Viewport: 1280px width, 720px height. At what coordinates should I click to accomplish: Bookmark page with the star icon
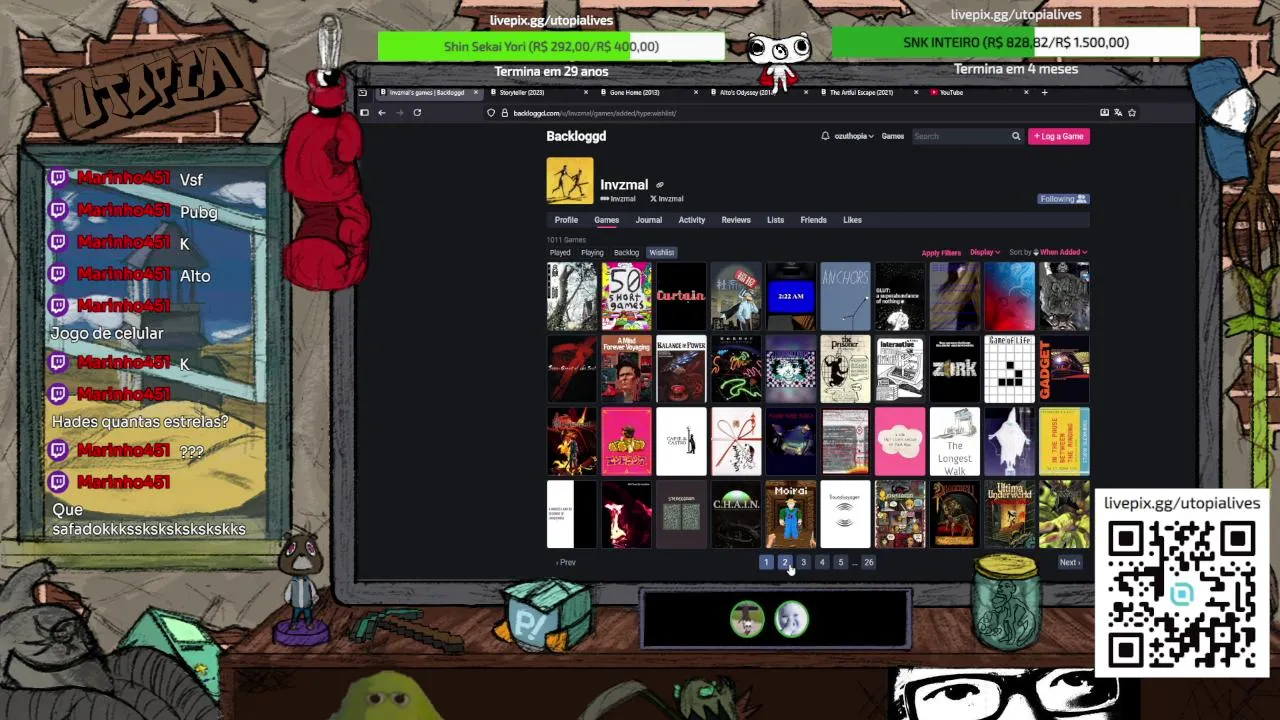tap(1132, 113)
